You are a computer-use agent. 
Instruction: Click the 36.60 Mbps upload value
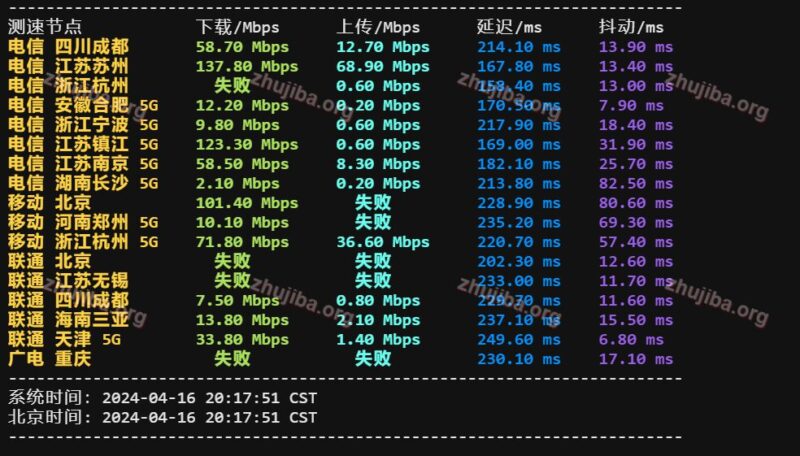click(x=382, y=241)
